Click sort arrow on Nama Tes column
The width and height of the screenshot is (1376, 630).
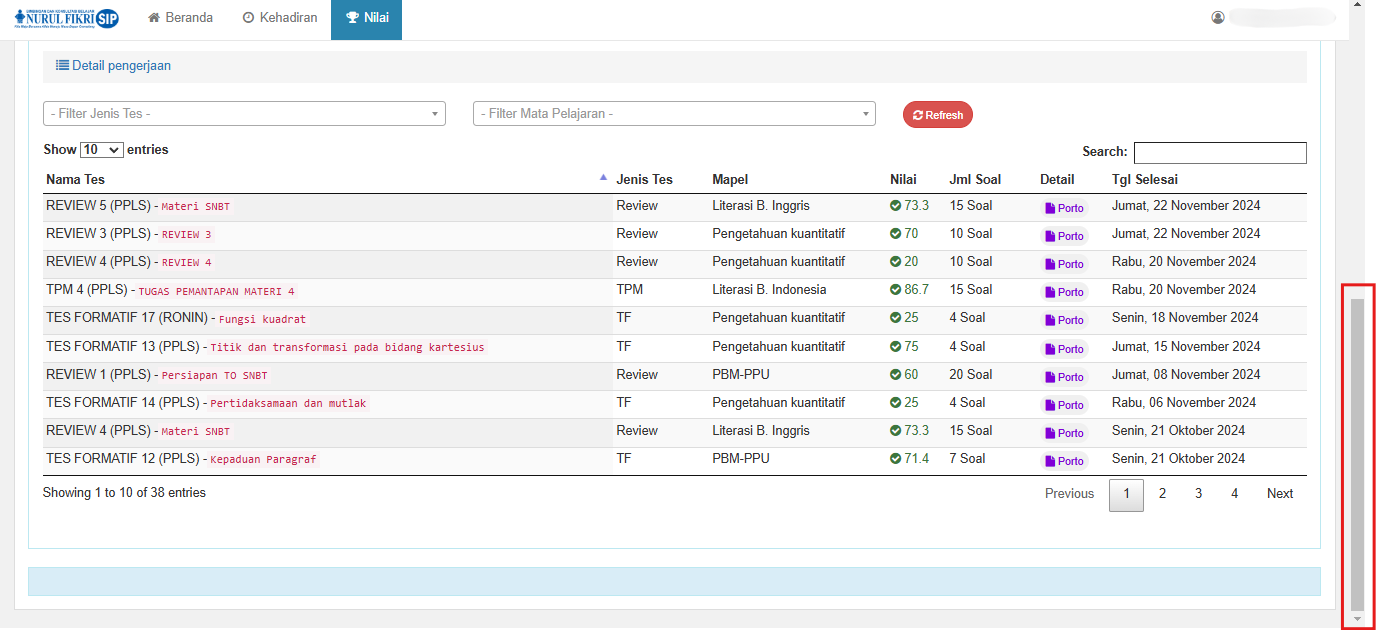pos(603,178)
